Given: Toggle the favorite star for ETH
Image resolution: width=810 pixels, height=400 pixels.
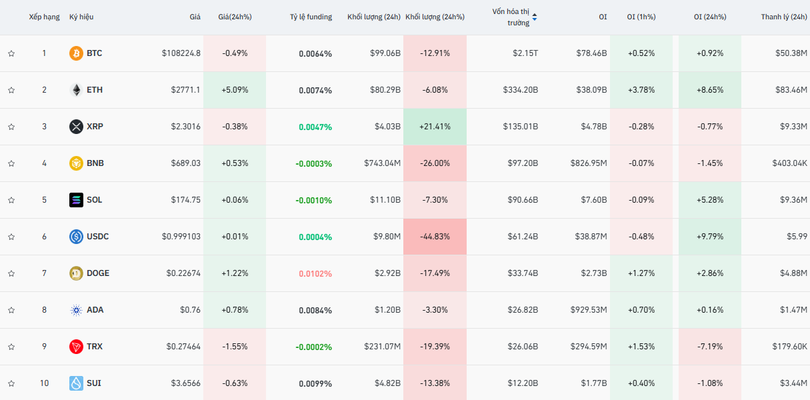Looking at the screenshot, I should 11,90.
